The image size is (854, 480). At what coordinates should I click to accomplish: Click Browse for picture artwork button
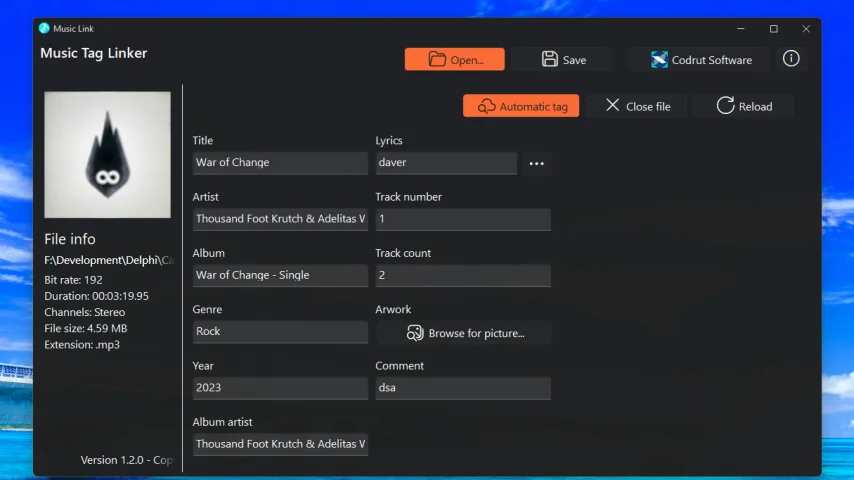pos(464,333)
